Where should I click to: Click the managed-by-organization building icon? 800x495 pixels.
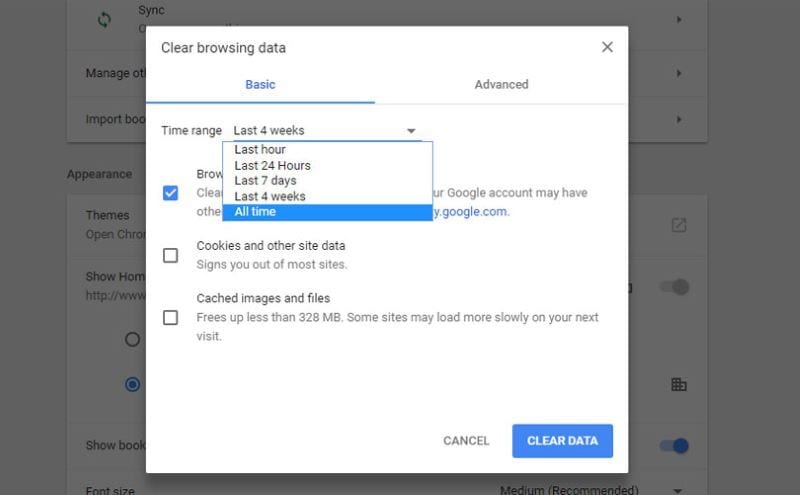coord(679,384)
